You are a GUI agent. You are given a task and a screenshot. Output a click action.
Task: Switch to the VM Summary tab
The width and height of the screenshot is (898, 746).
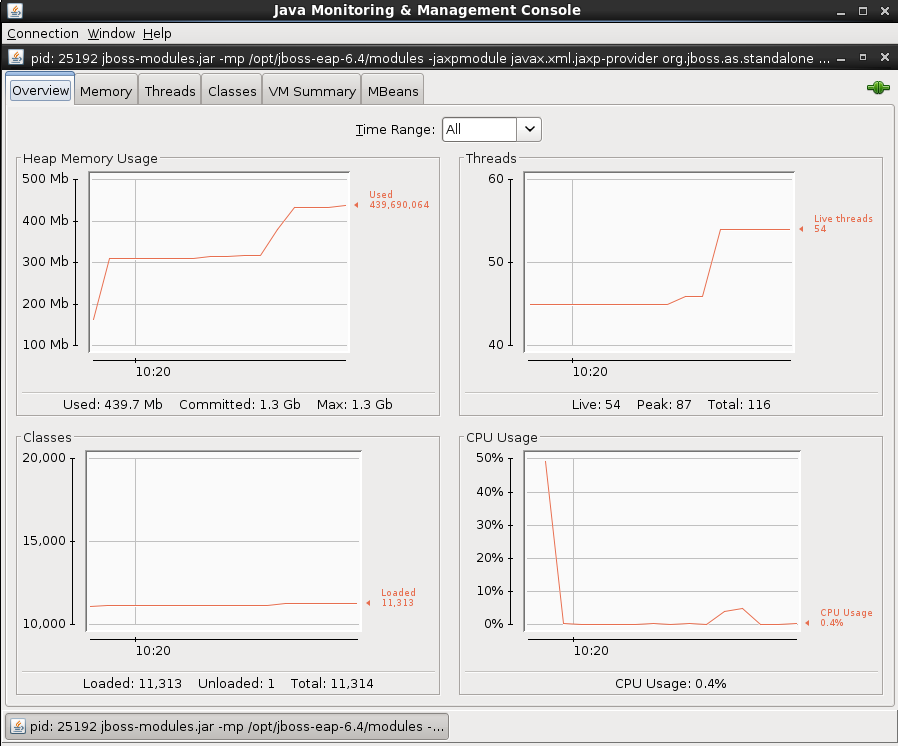pyautogui.click(x=312, y=91)
